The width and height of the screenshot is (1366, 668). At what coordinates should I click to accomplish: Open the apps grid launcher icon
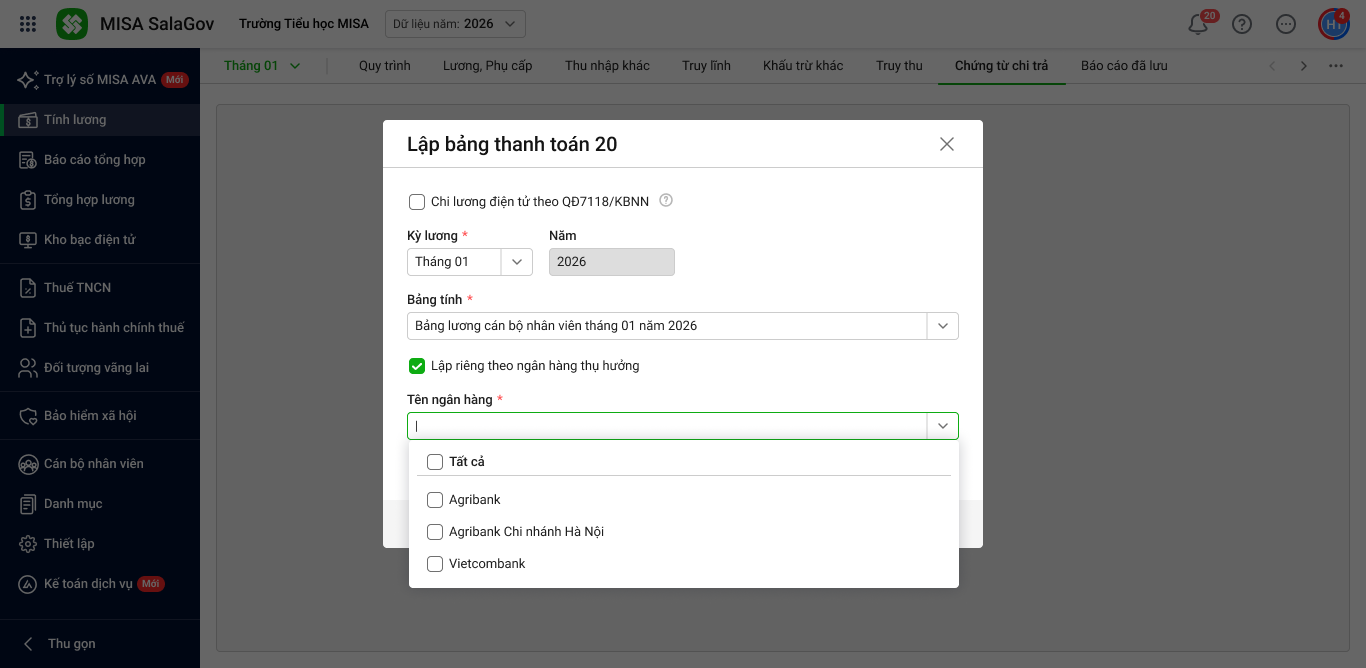(x=28, y=24)
